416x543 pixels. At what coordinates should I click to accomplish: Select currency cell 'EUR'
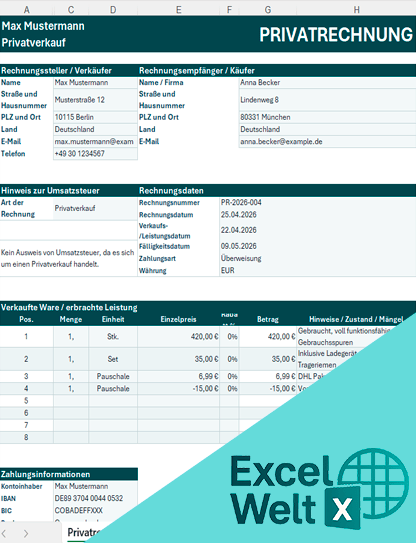point(318,270)
